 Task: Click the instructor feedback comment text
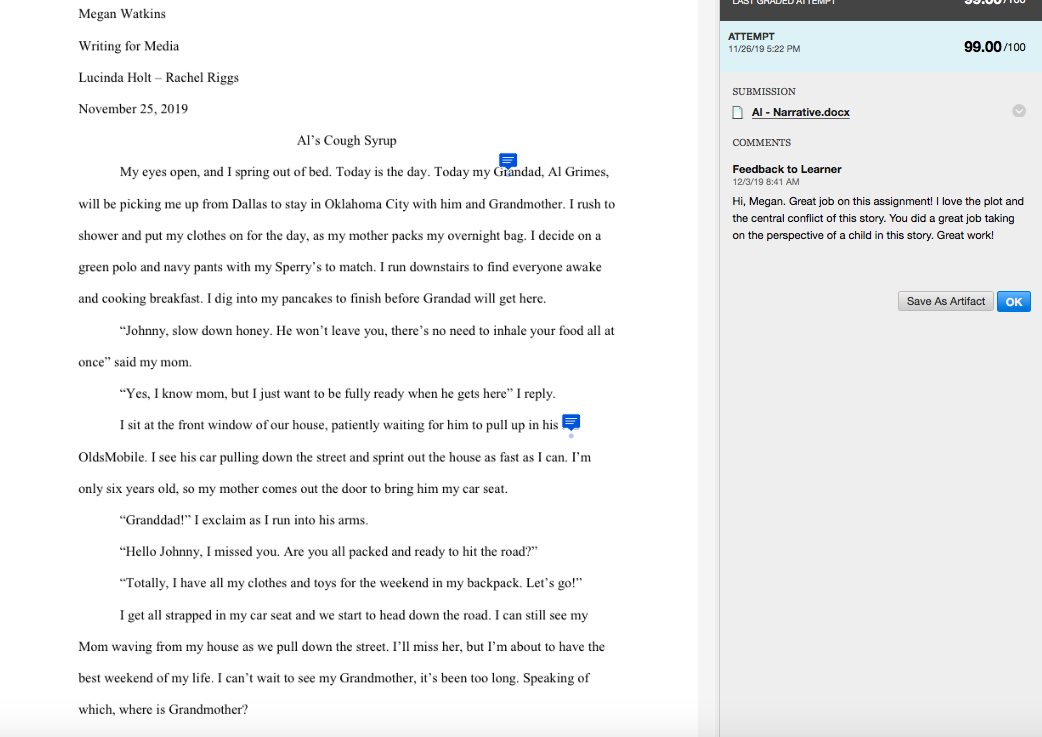click(877, 218)
